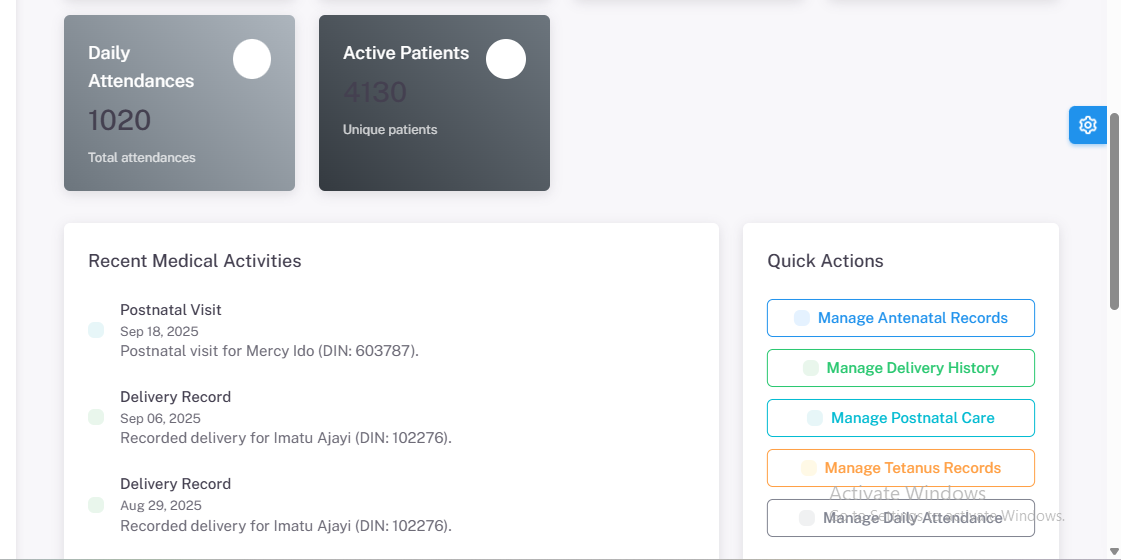Image resolution: width=1121 pixels, height=560 pixels.
Task: Click the Active Patients card circle icon
Action: [x=506, y=59]
